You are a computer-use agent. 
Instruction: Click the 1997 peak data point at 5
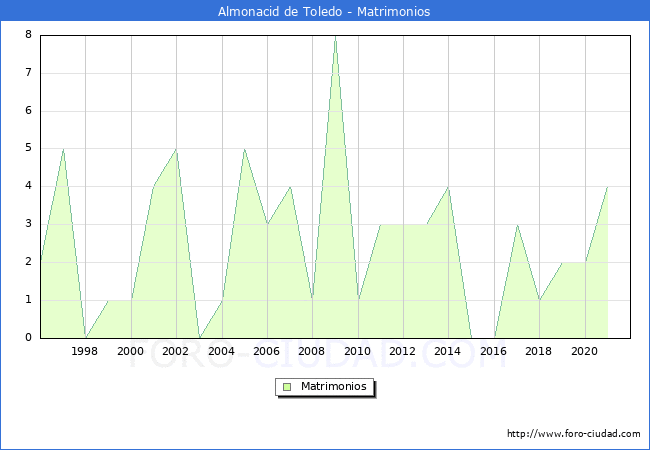(x=63, y=149)
